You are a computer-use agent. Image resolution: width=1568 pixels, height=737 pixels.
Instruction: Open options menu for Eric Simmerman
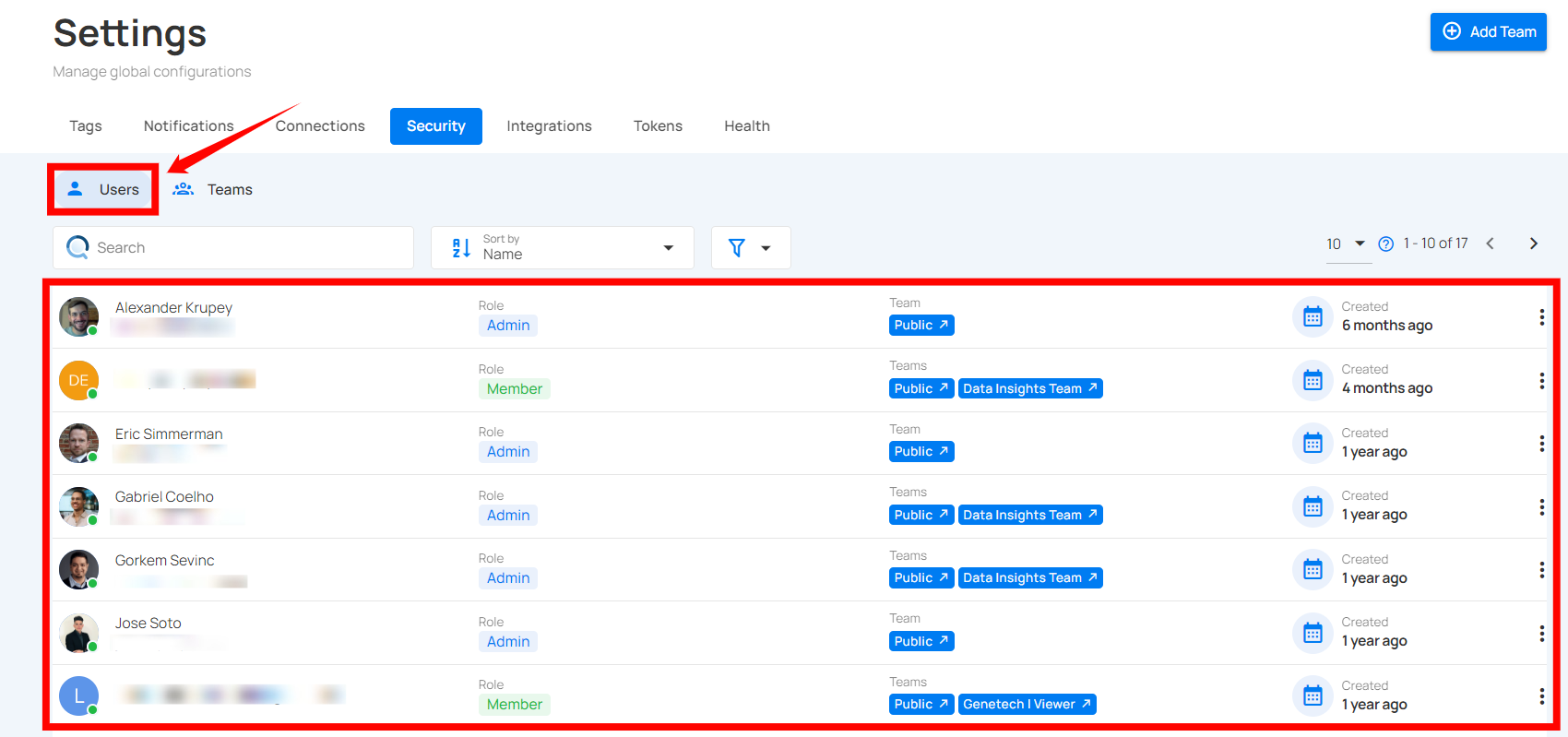(1541, 444)
